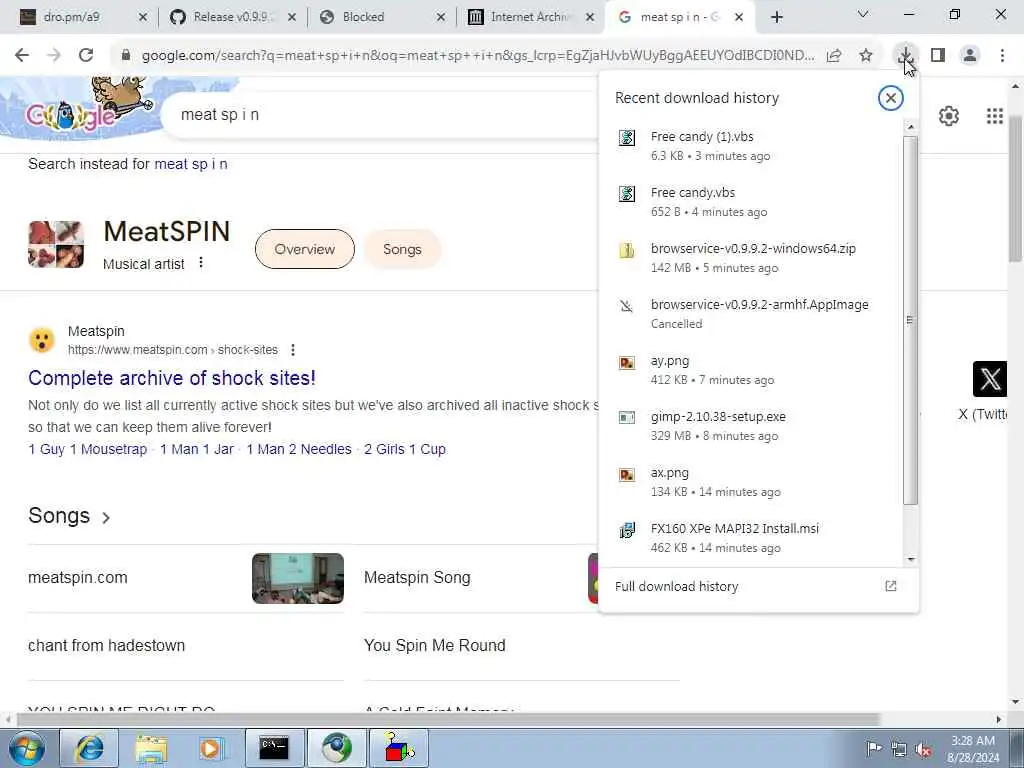Open the command prompt taskbar window
1024x768 pixels.
pyautogui.click(x=274, y=748)
